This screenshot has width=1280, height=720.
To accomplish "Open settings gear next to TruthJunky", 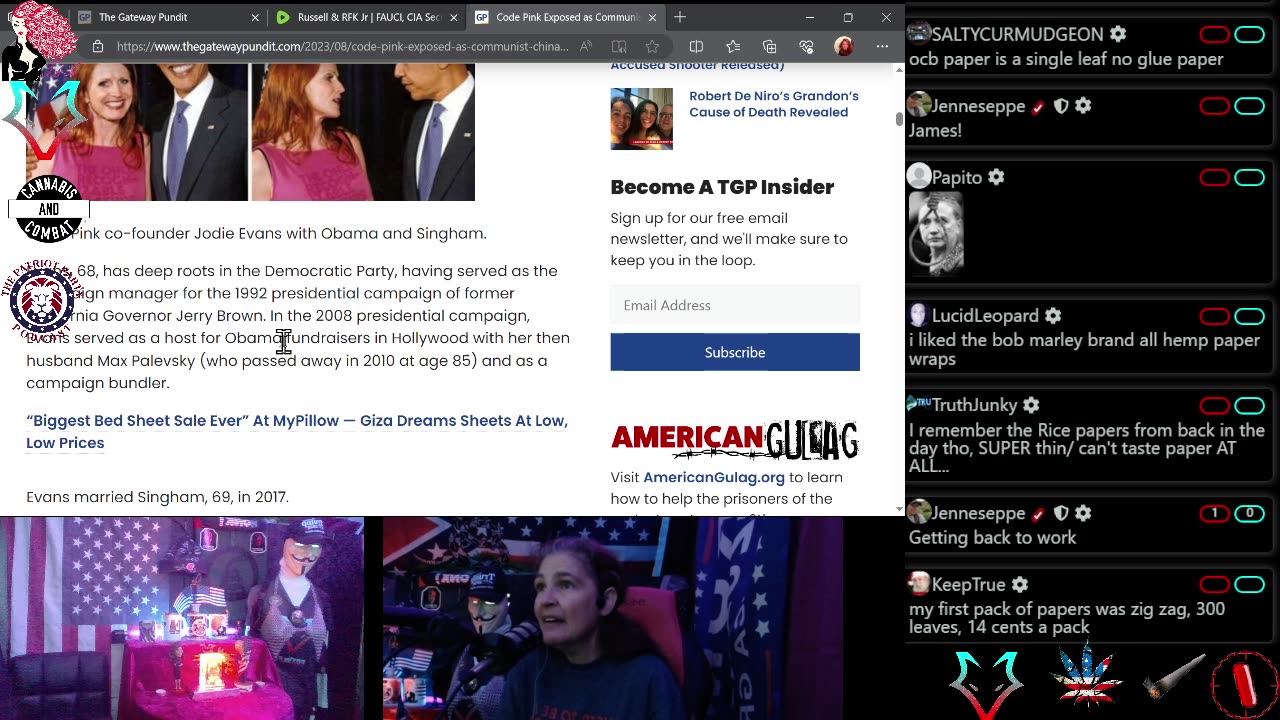I will 1031,405.
